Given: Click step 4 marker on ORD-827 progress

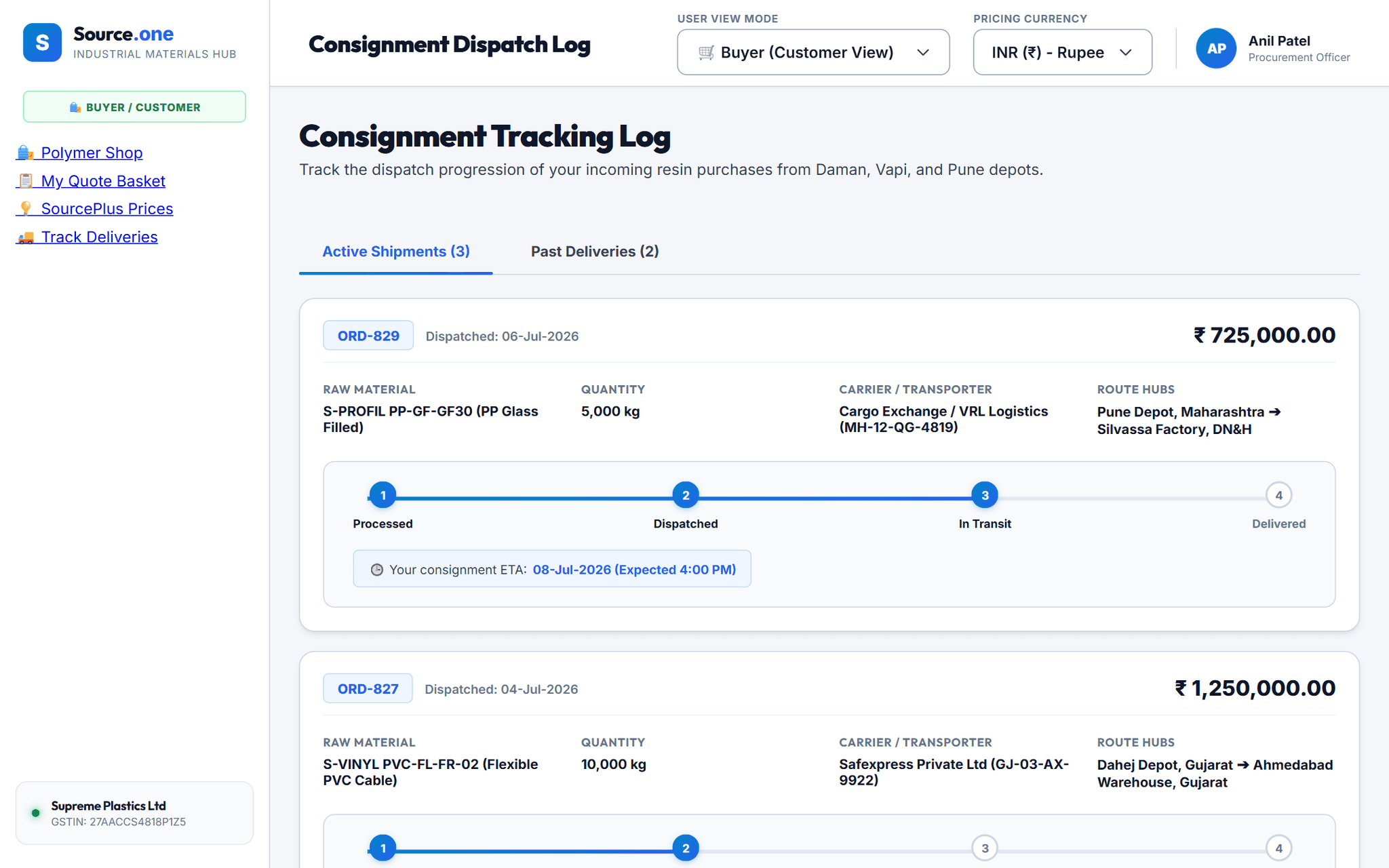Looking at the screenshot, I should click(1278, 848).
